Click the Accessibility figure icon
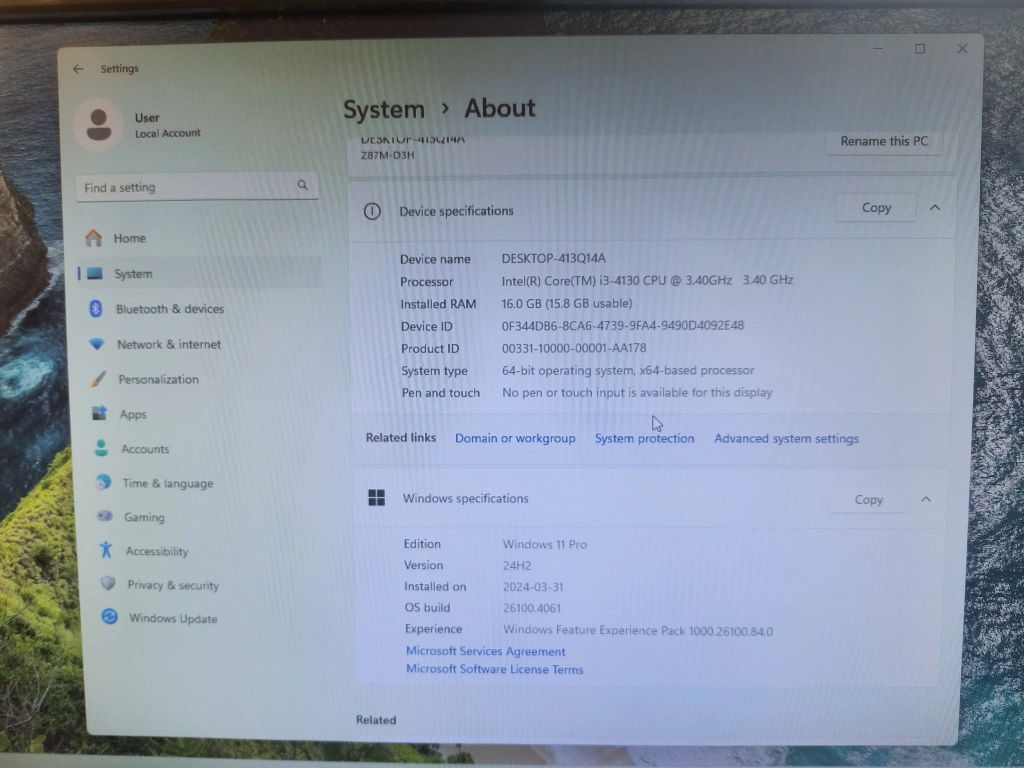This screenshot has height=768, width=1024. click(106, 550)
